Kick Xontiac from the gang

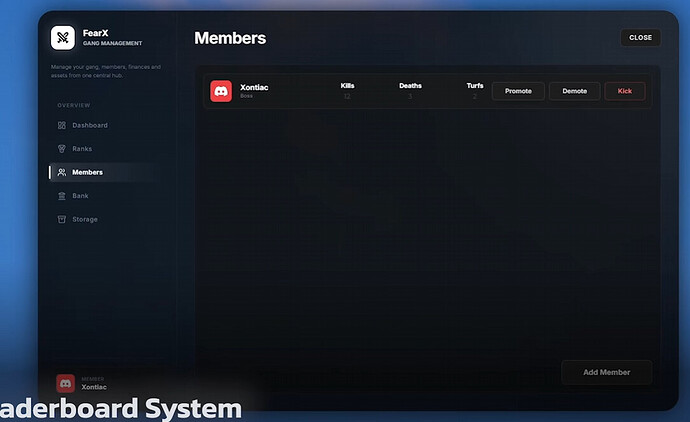[x=625, y=91]
